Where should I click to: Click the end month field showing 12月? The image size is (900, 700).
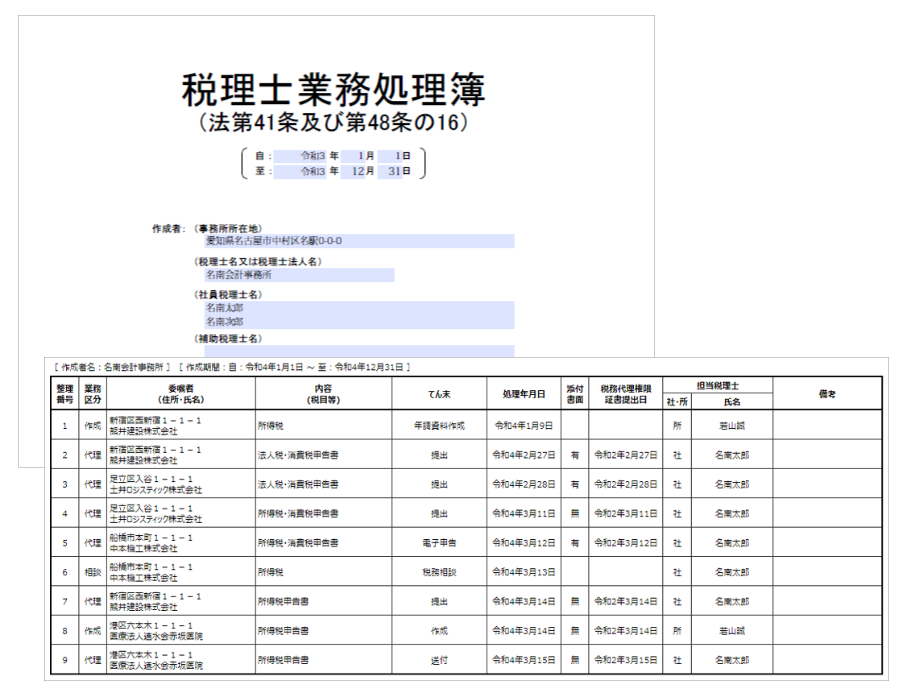tap(361, 171)
